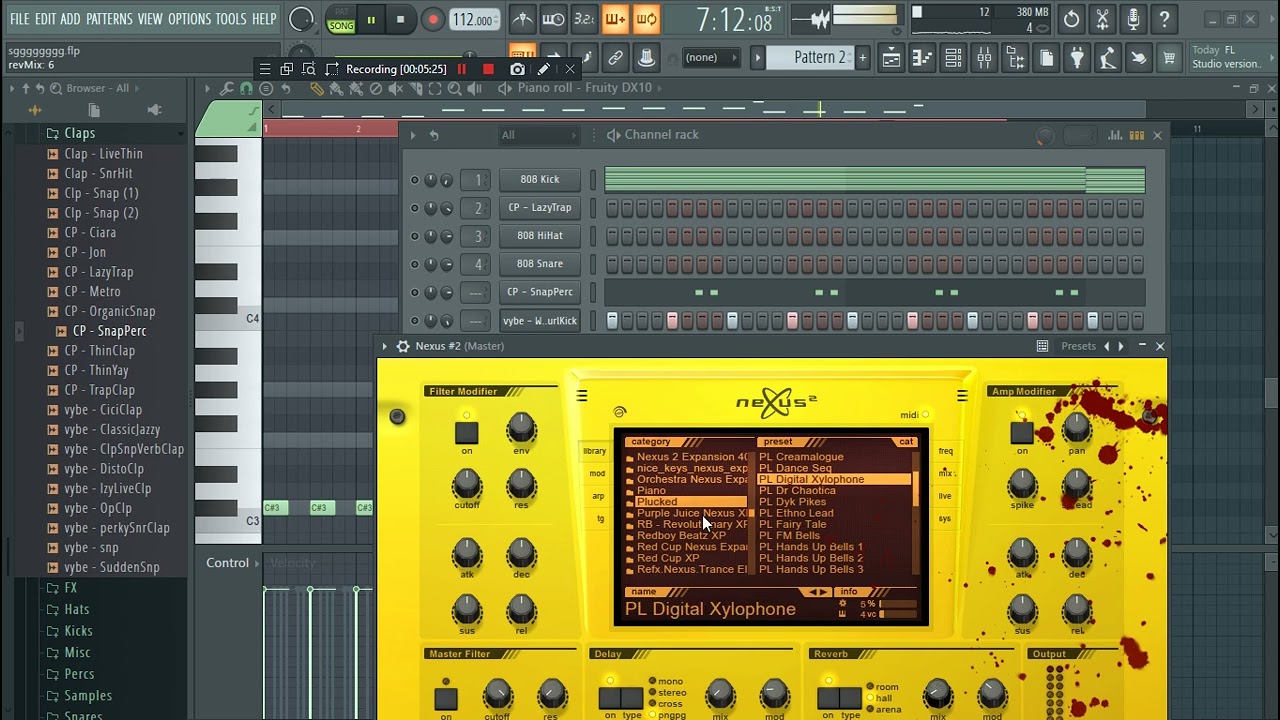Mute the 808 HiHat channel LED

[x=414, y=236]
